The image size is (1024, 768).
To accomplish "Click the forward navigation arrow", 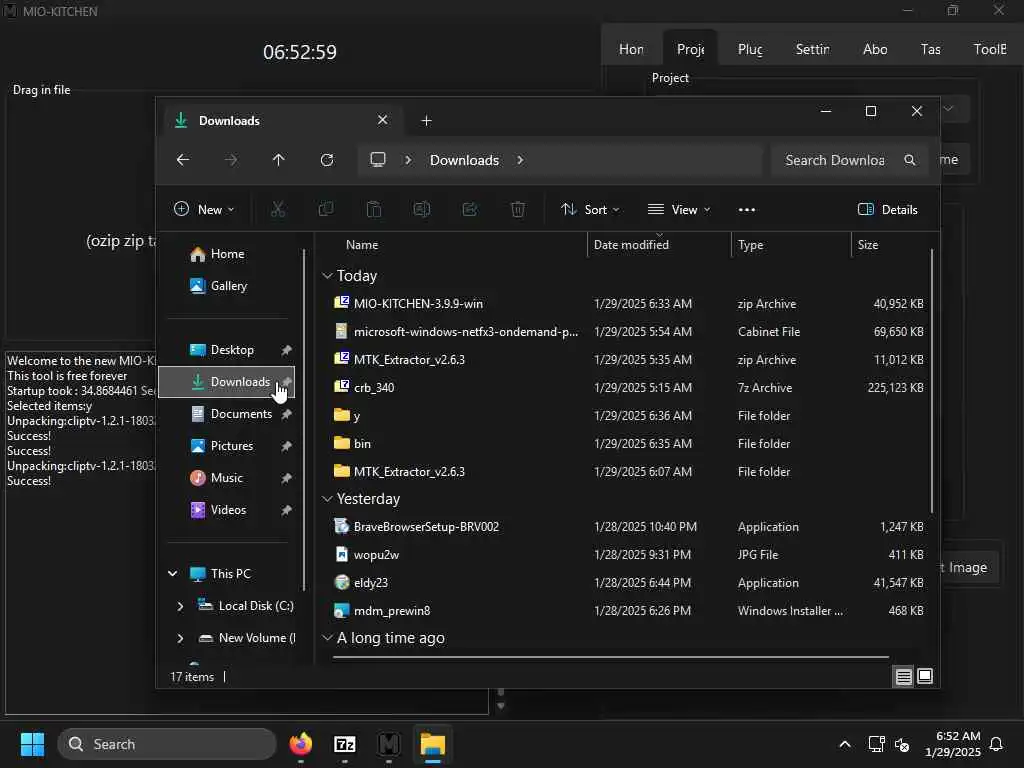I will click(x=231, y=160).
